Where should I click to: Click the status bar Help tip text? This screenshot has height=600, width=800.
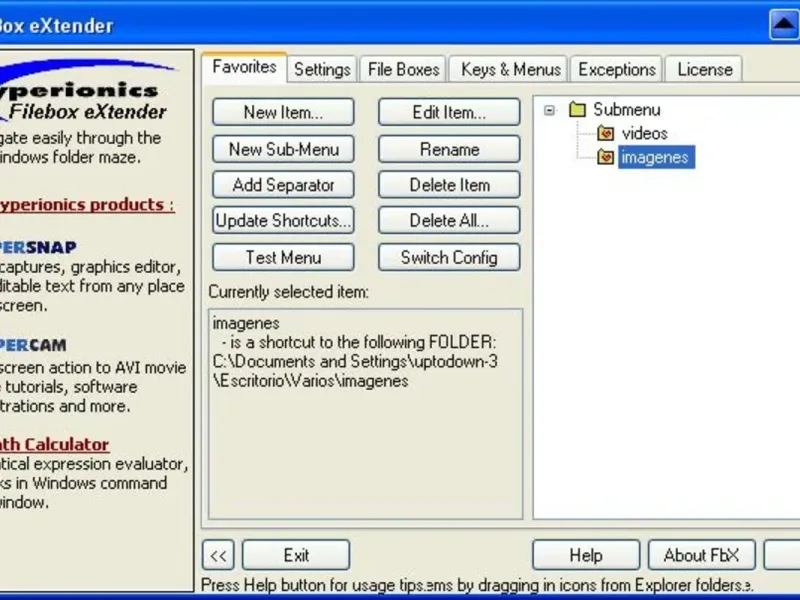click(x=477, y=585)
